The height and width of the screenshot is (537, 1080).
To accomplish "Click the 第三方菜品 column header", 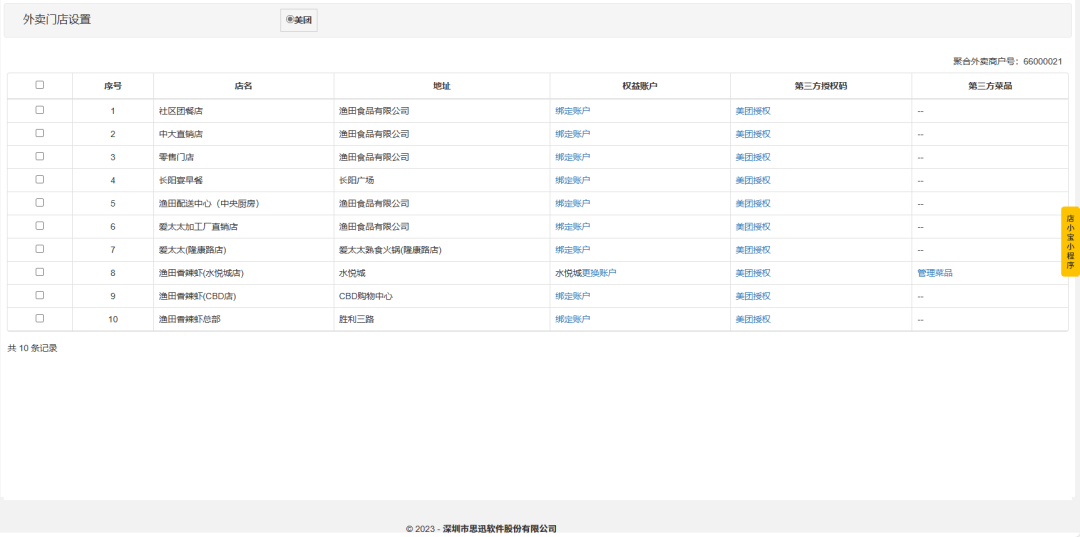I will 990,86.
